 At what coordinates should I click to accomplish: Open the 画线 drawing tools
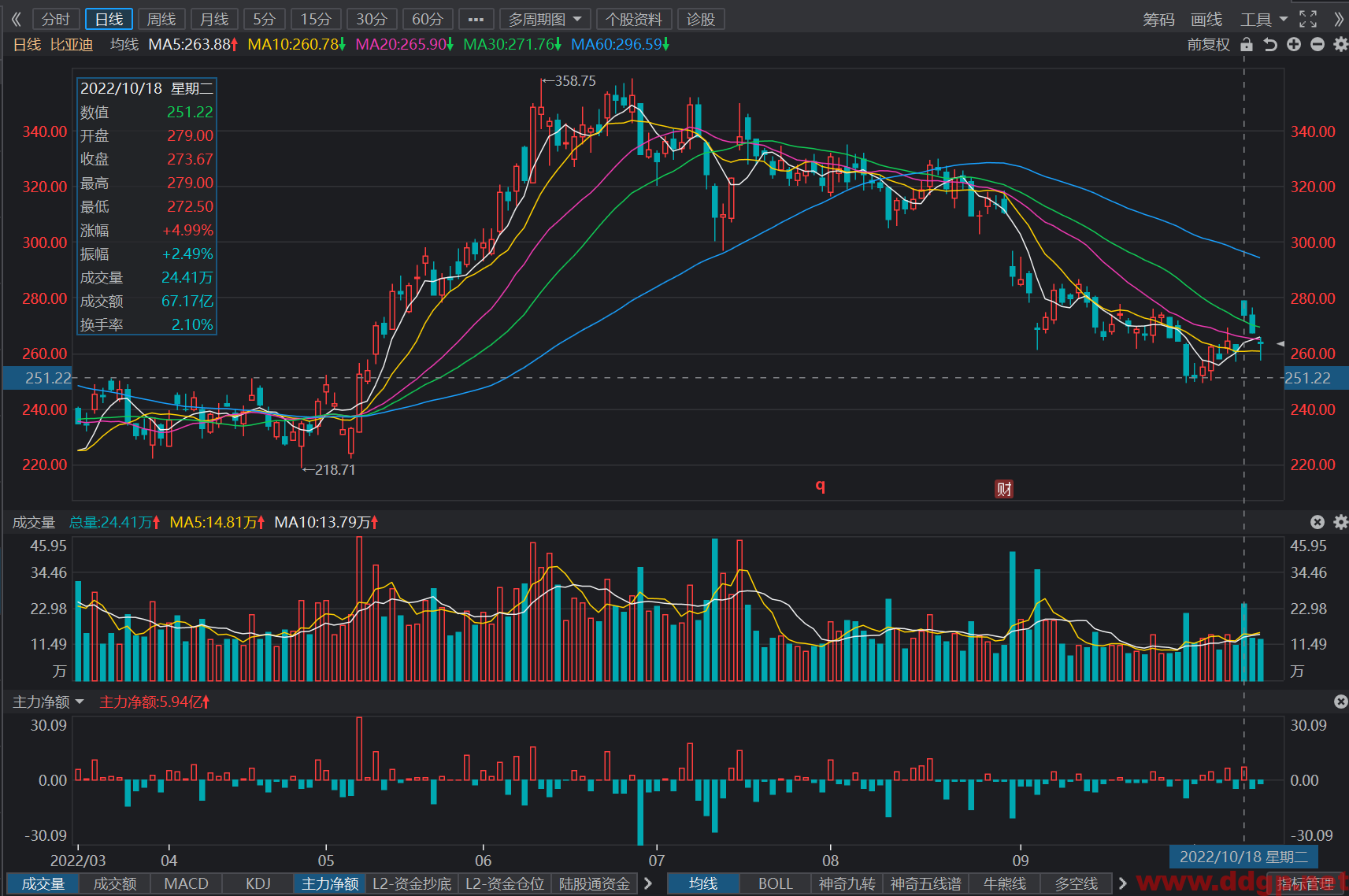[1206, 19]
